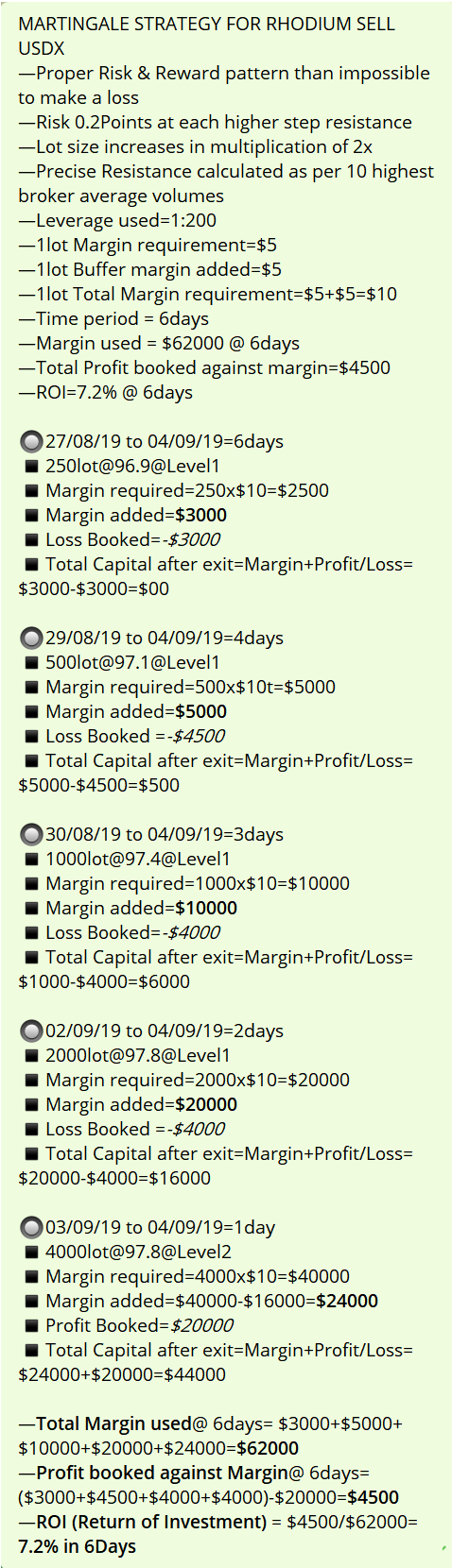Click the square bullet before 500lot@97.1@Level1
This screenshot has height=1568, width=452.
coord(31,663)
